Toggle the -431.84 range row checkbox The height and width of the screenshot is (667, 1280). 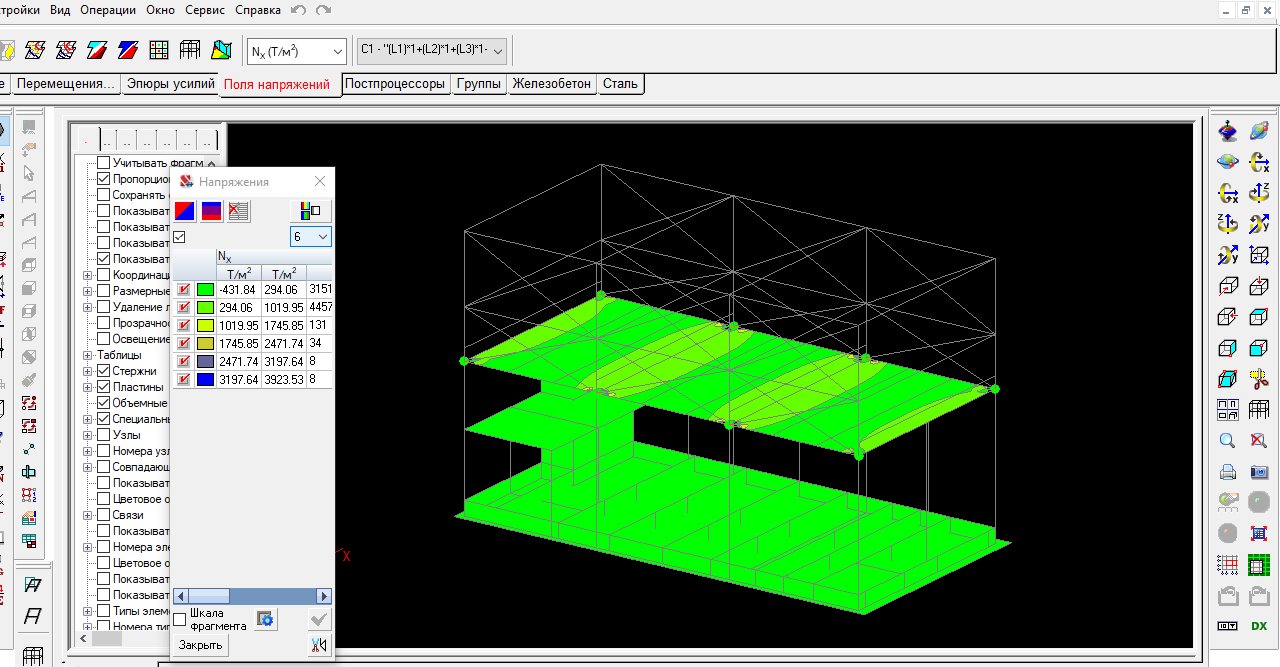click(x=184, y=290)
